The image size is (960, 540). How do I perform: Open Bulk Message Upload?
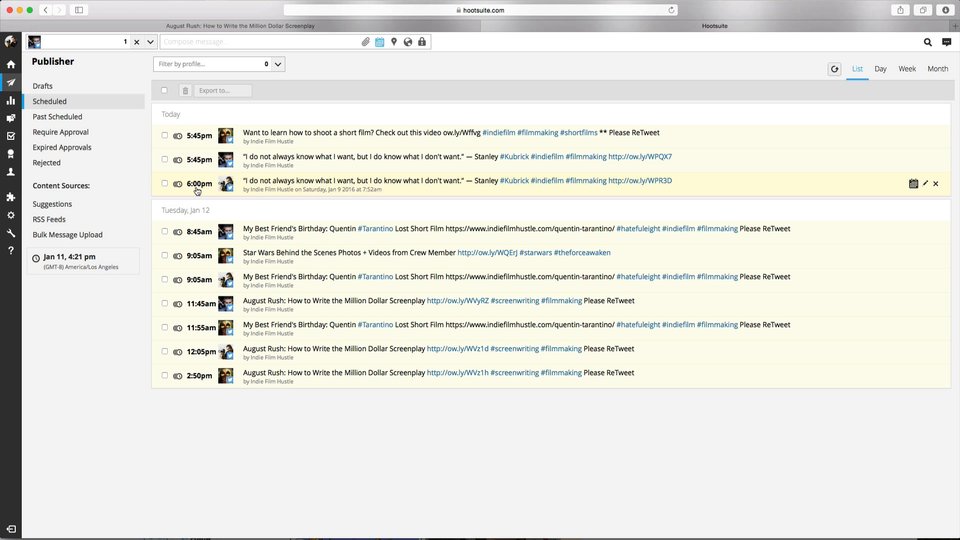[67, 235]
